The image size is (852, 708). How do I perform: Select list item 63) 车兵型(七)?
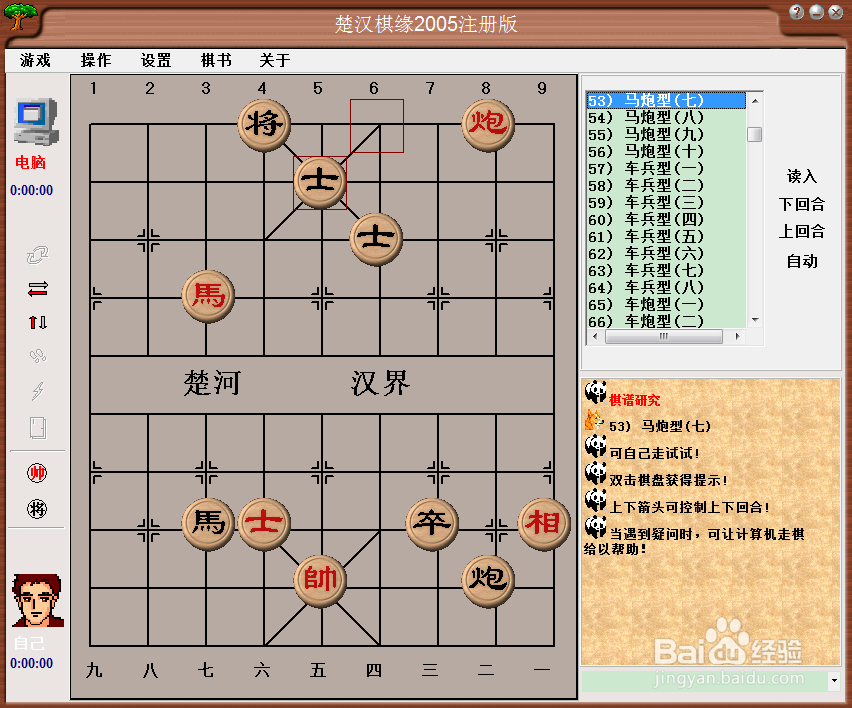(x=666, y=270)
